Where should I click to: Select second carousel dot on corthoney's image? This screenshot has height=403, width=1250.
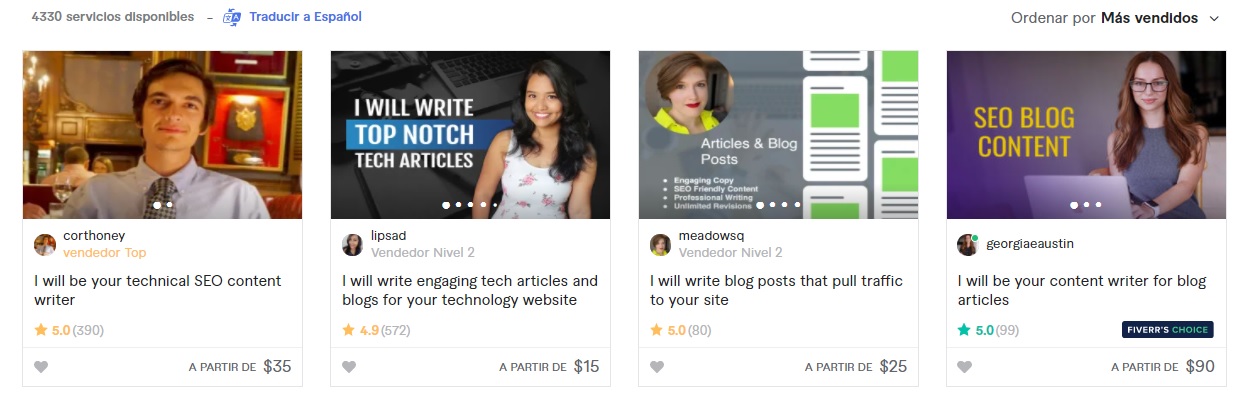tap(170, 205)
